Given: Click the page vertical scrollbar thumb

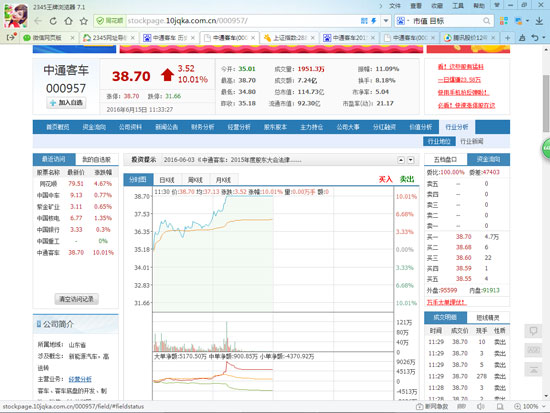Looking at the screenshot, I should [546, 104].
